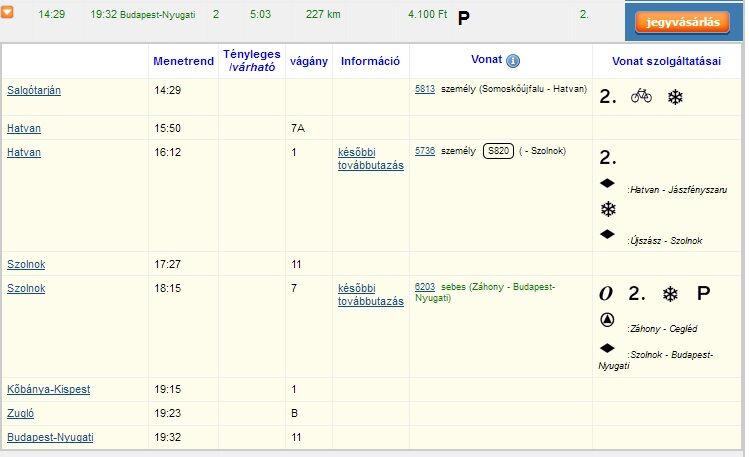Image resolution: width=749 pixels, height=457 pixels.
Task: Collapse the 14:29 journey details arrow
Action: click(6, 11)
